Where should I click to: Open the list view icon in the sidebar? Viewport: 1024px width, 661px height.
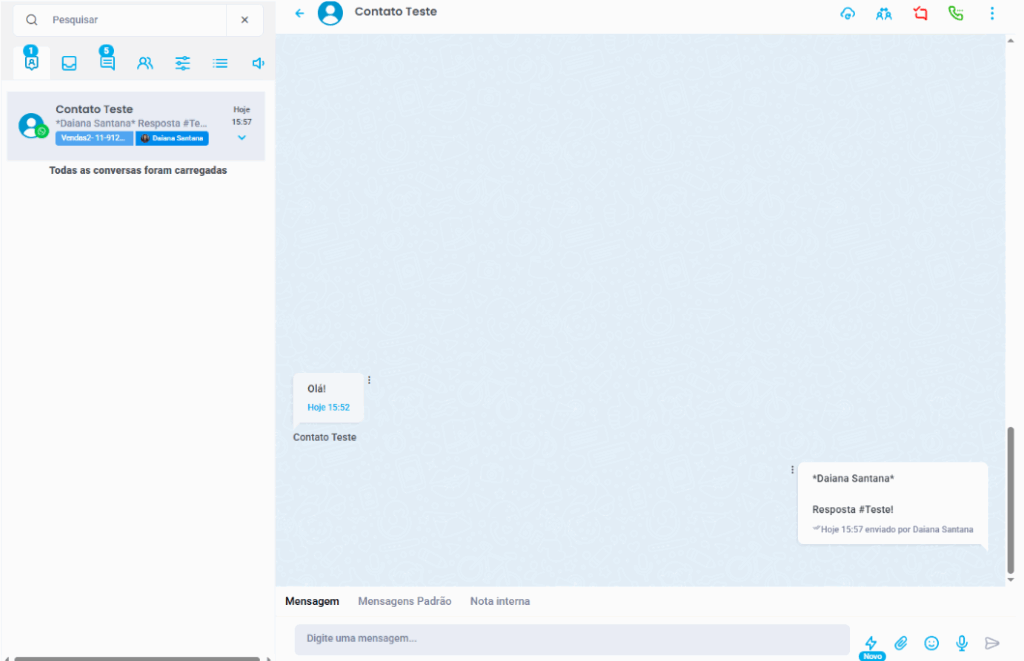[x=220, y=63]
